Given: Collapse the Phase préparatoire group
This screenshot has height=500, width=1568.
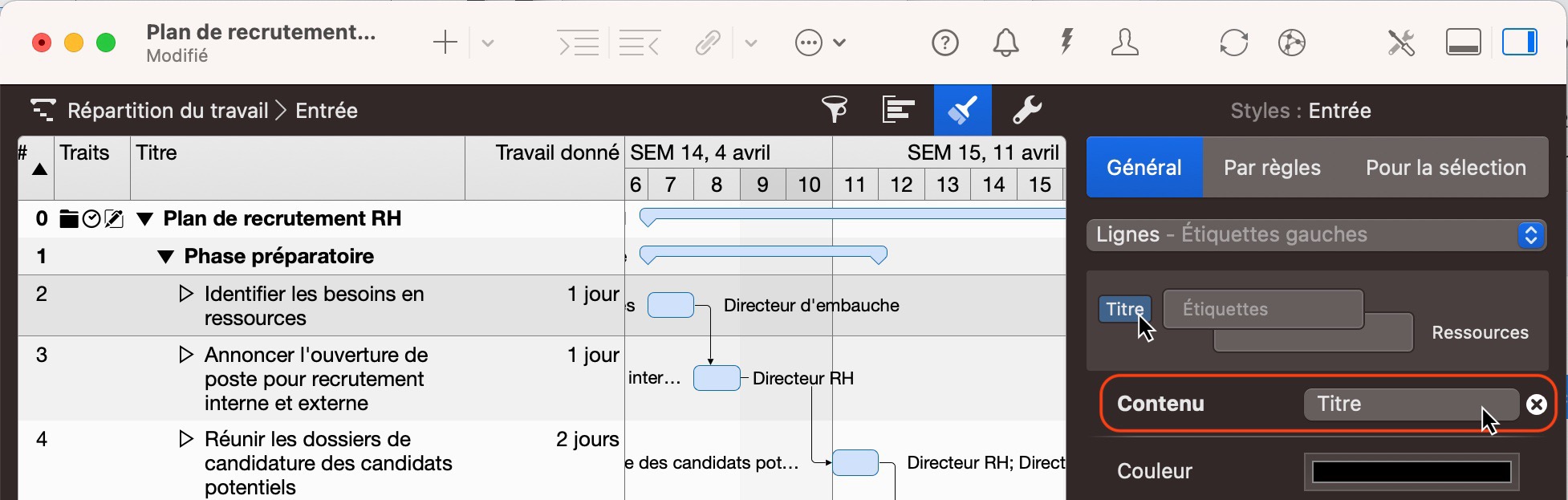Looking at the screenshot, I should click(x=165, y=257).
